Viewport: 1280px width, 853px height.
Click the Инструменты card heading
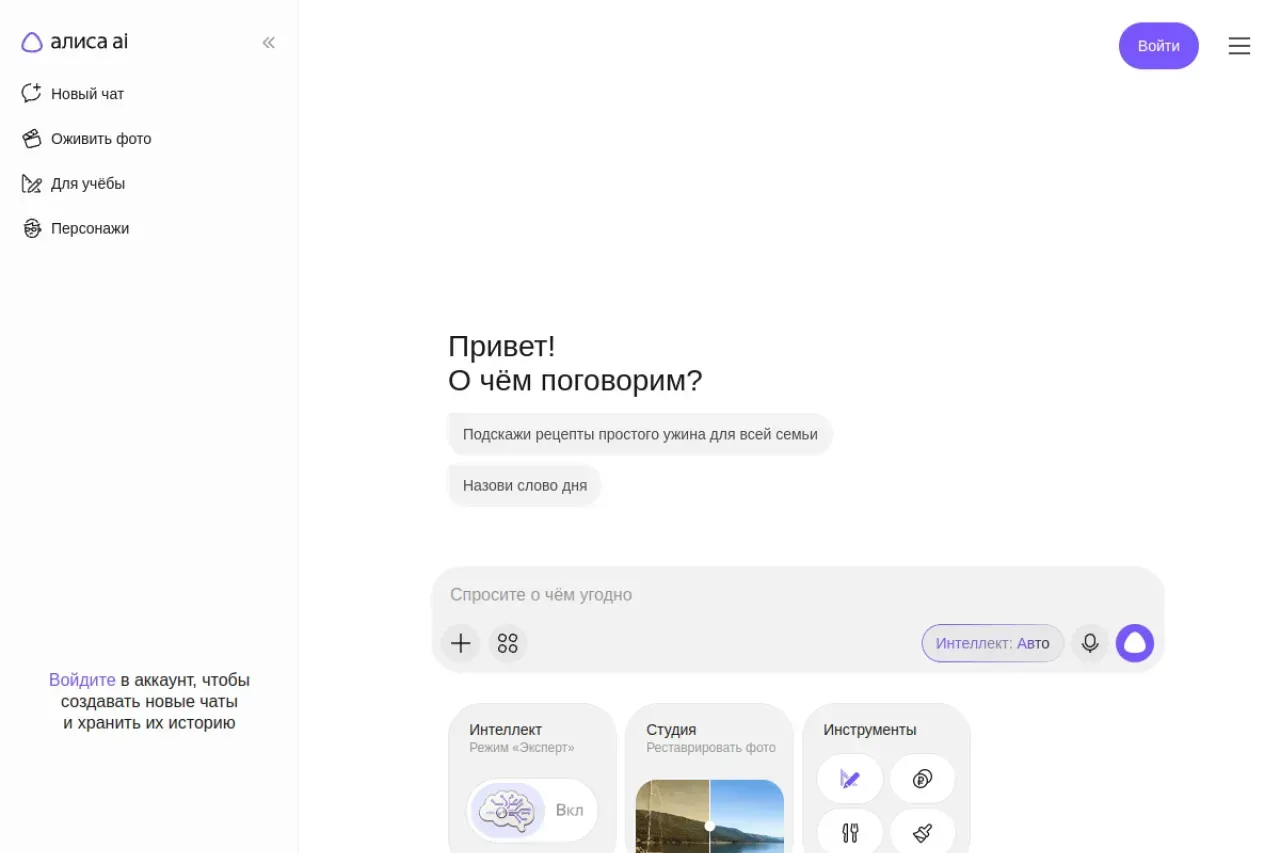(870, 730)
